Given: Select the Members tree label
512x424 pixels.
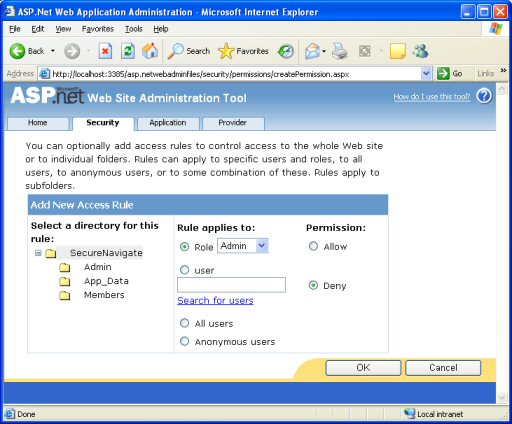Looking at the screenshot, I should point(104,295).
